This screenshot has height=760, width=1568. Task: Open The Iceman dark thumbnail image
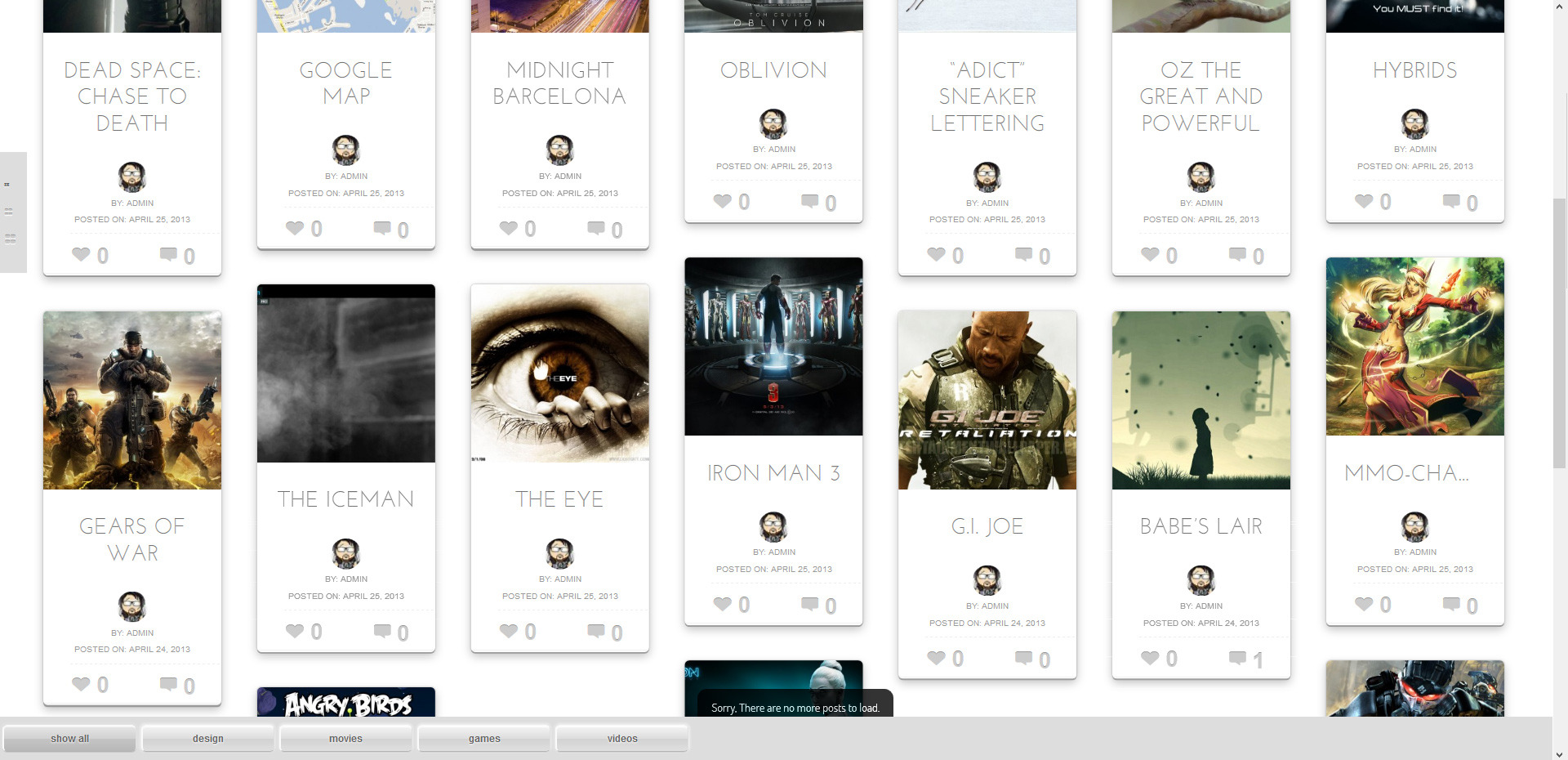pyautogui.click(x=346, y=373)
